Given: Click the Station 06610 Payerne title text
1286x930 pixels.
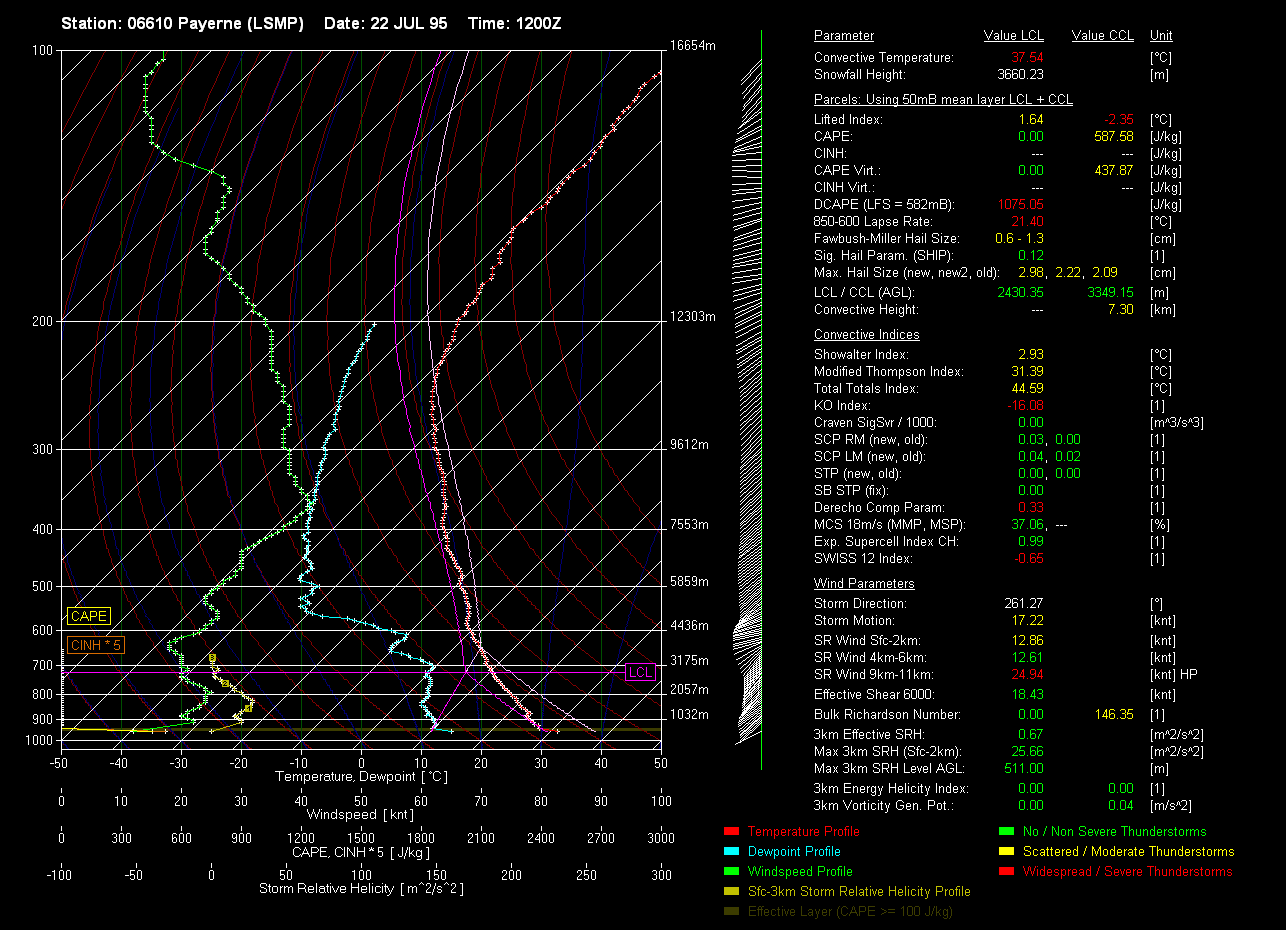Looking at the screenshot, I should (x=182, y=23).
